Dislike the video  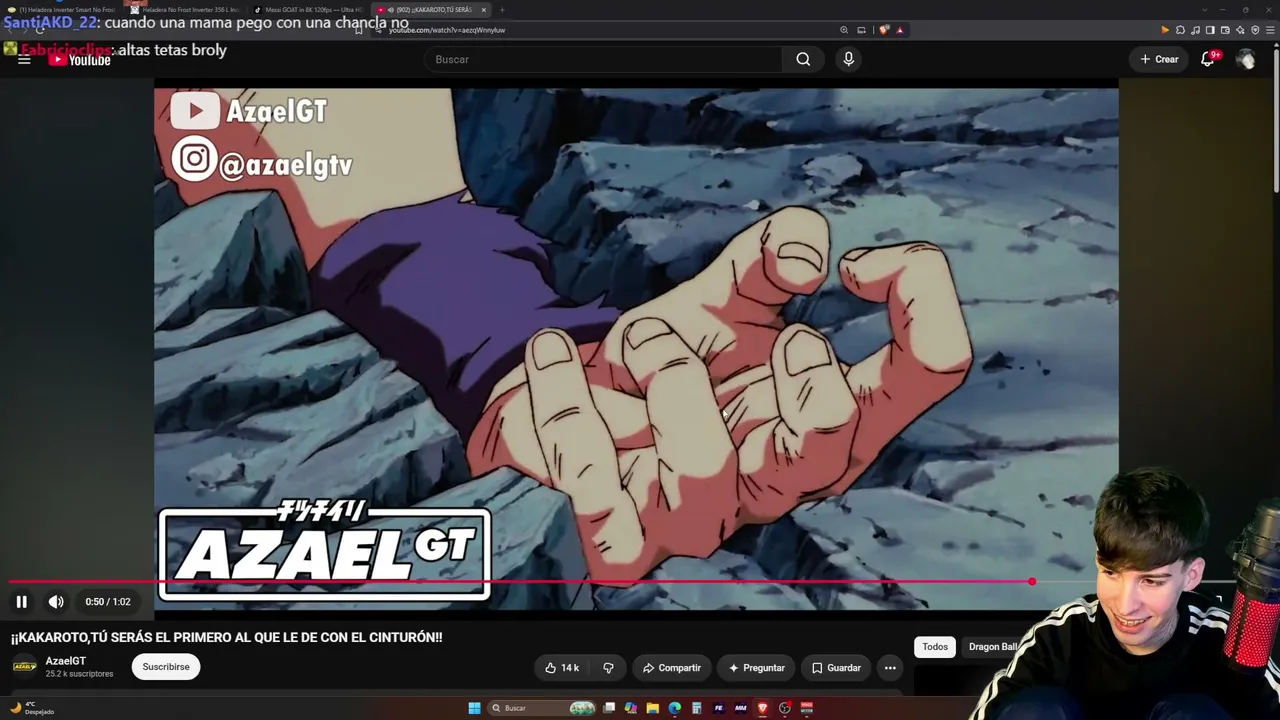point(608,668)
